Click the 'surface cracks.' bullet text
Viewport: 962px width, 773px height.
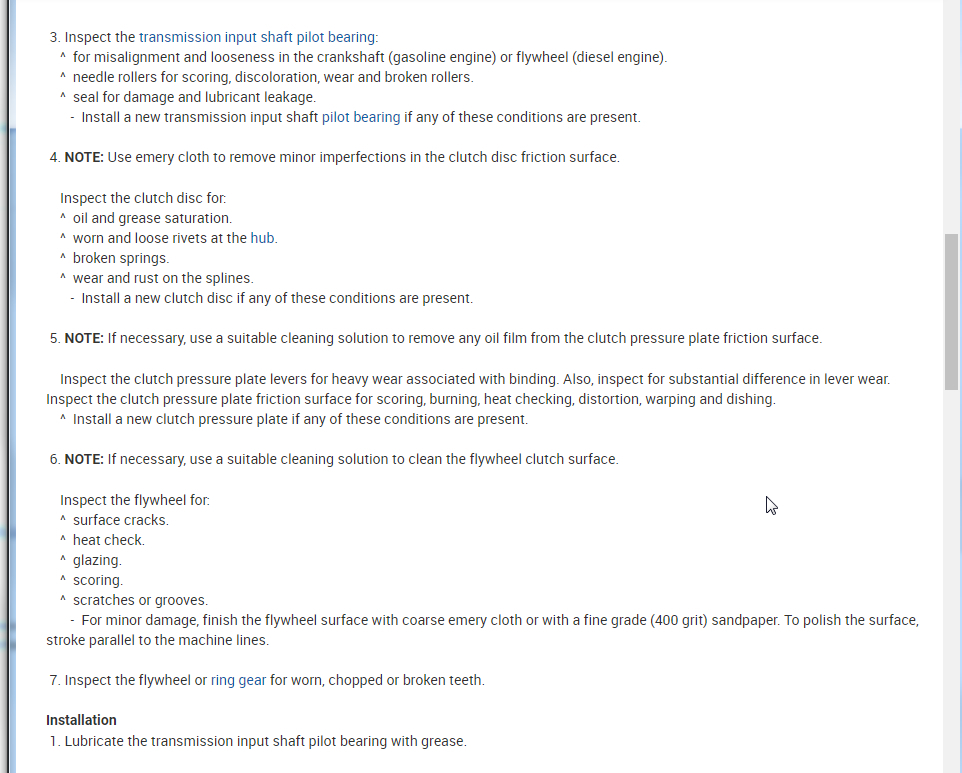point(120,520)
